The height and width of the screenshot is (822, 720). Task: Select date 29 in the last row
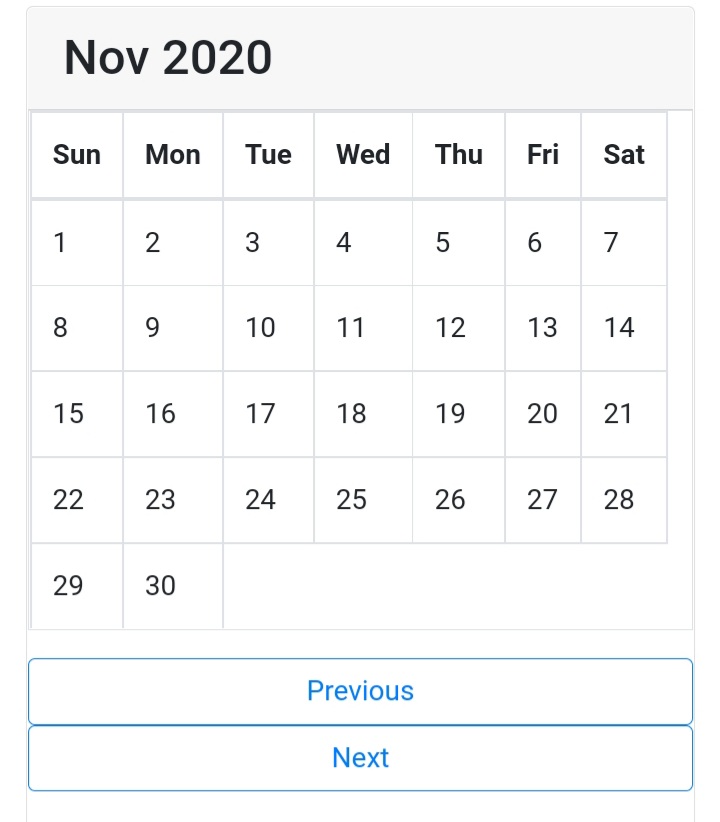(x=68, y=586)
